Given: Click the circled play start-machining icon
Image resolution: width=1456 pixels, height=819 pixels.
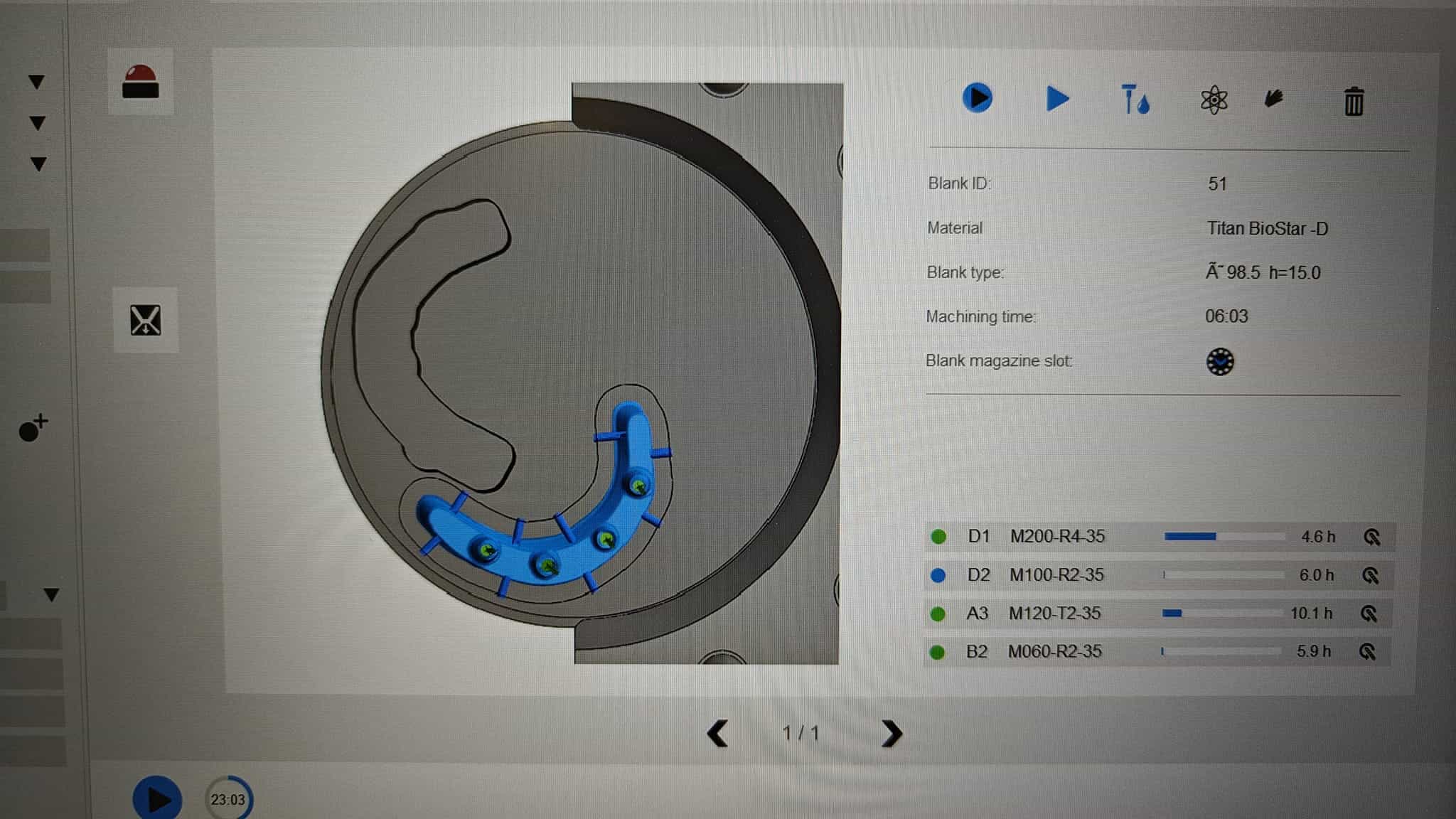Looking at the screenshot, I should 977,98.
